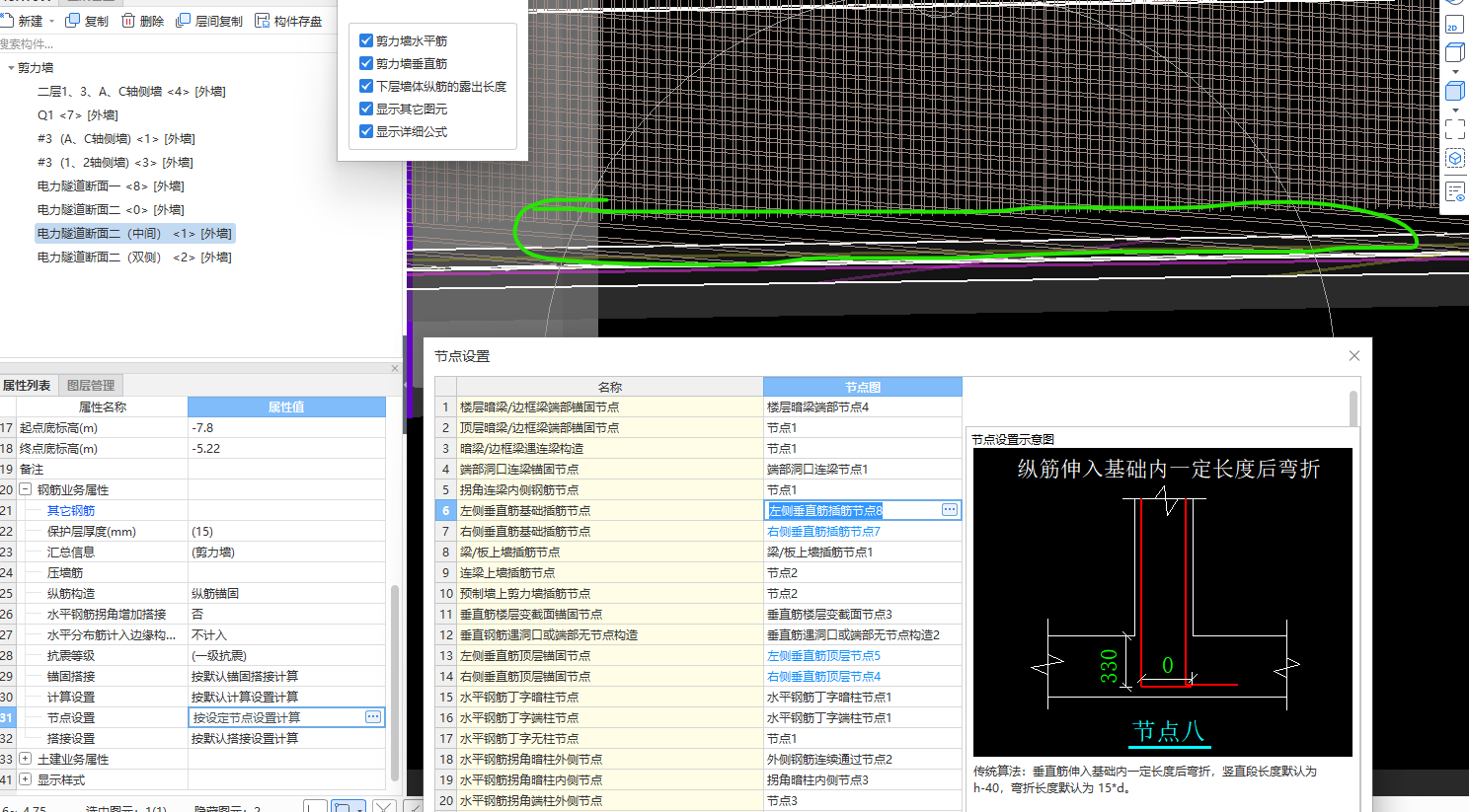Open dropdown arrow next to 新建
Screen dimensions: 1469x812
(x=52, y=22)
